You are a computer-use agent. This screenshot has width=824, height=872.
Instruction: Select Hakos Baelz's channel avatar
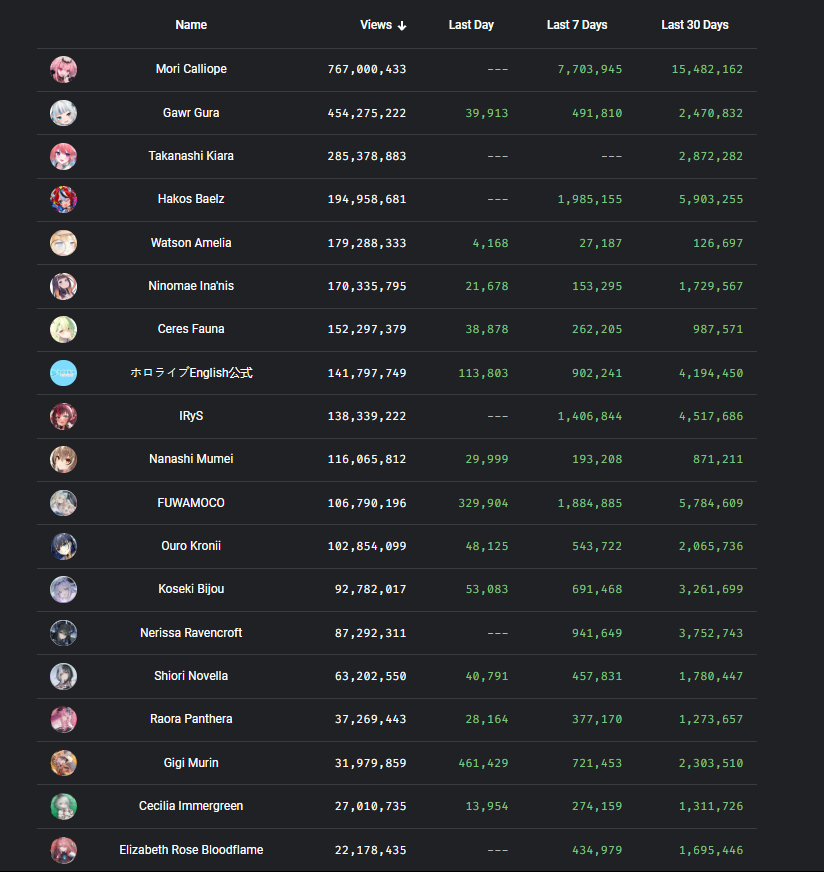tap(63, 200)
